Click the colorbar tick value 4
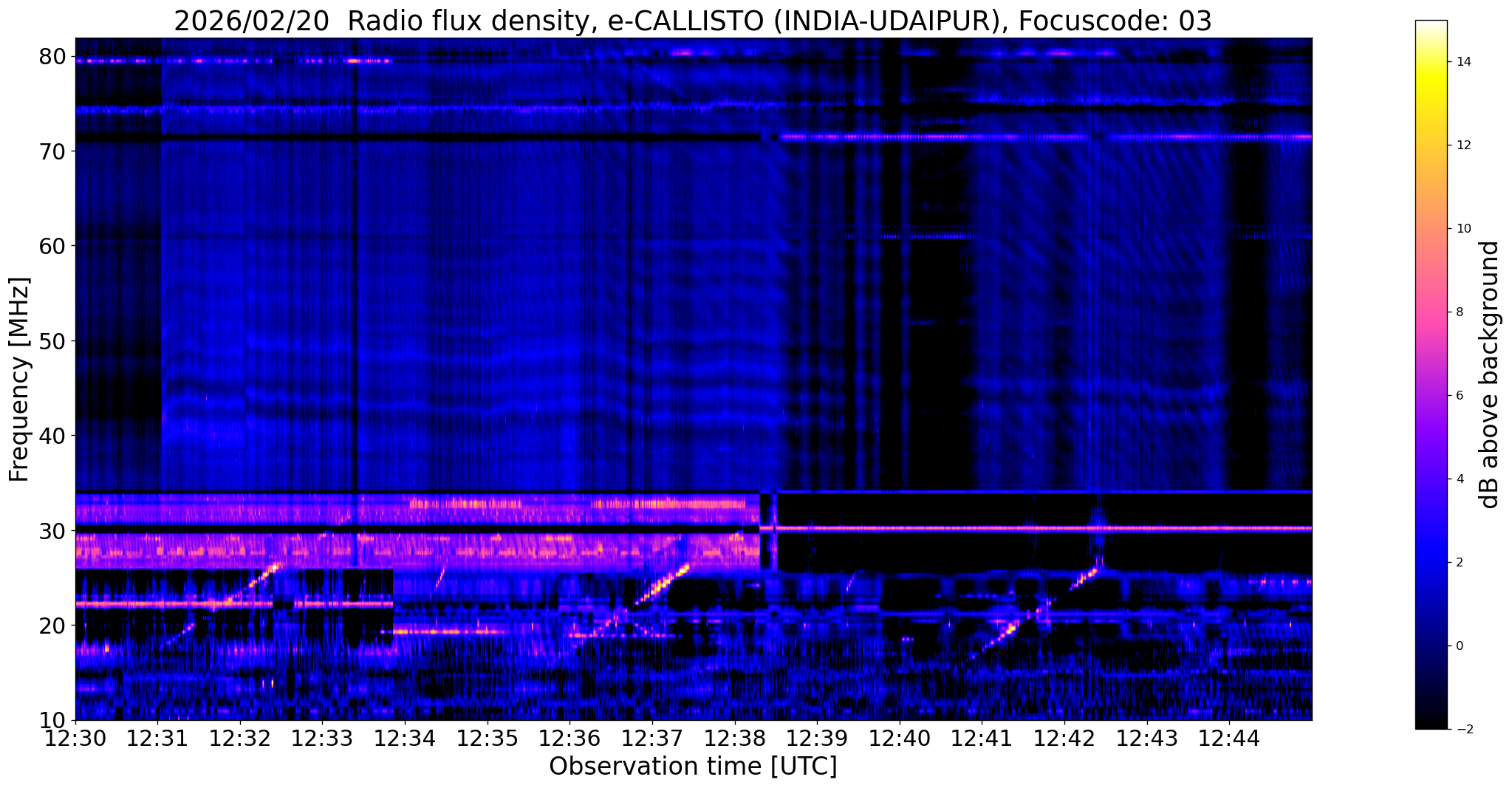The height and width of the screenshot is (788, 1512). click(x=1459, y=479)
